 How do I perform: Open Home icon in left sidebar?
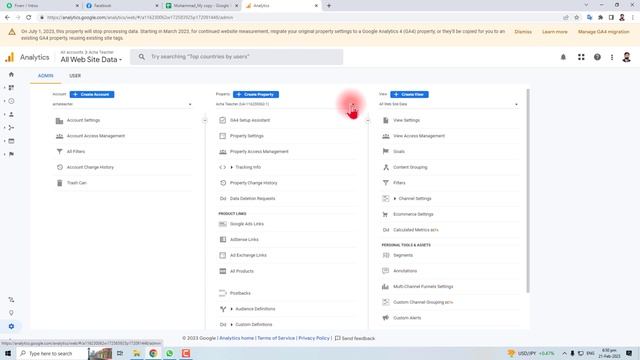(x=11, y=75)
